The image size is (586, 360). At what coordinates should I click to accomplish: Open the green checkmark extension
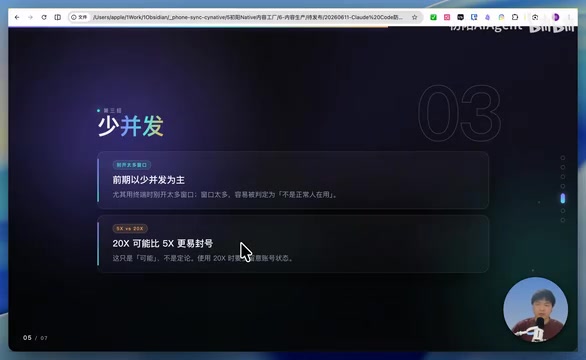[433, 17]
